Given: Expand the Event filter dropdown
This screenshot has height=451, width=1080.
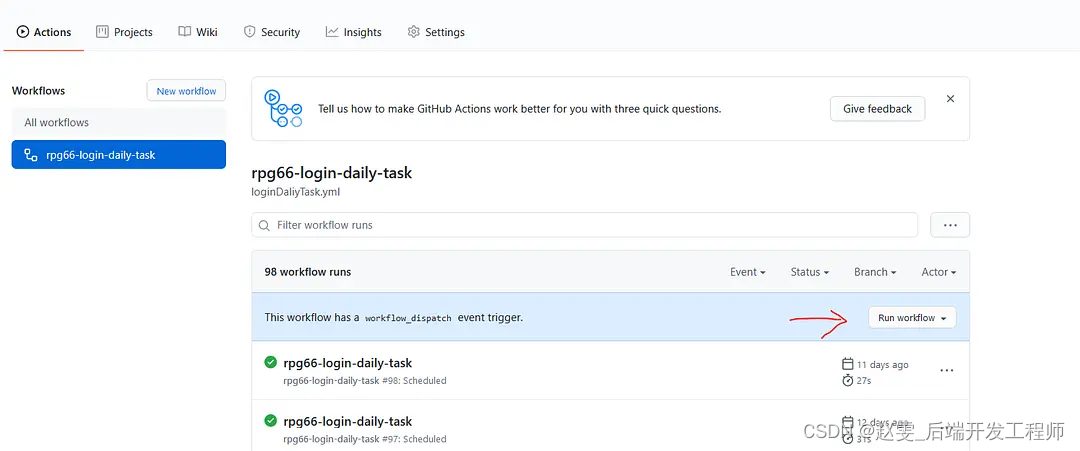Looking at the screenshot, I should [747, 272].
